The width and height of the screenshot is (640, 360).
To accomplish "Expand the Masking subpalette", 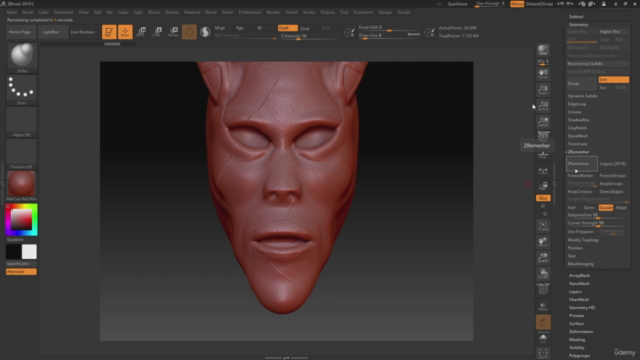I will click(577, 340).
